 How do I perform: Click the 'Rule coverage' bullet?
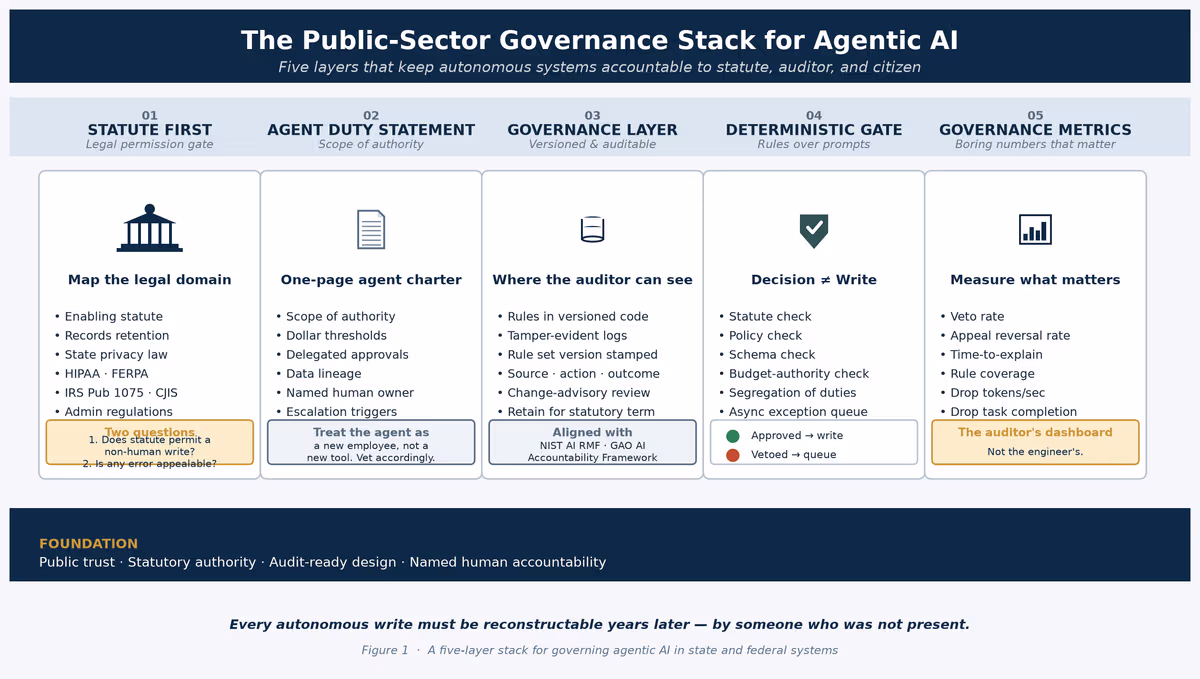point(985,374)
